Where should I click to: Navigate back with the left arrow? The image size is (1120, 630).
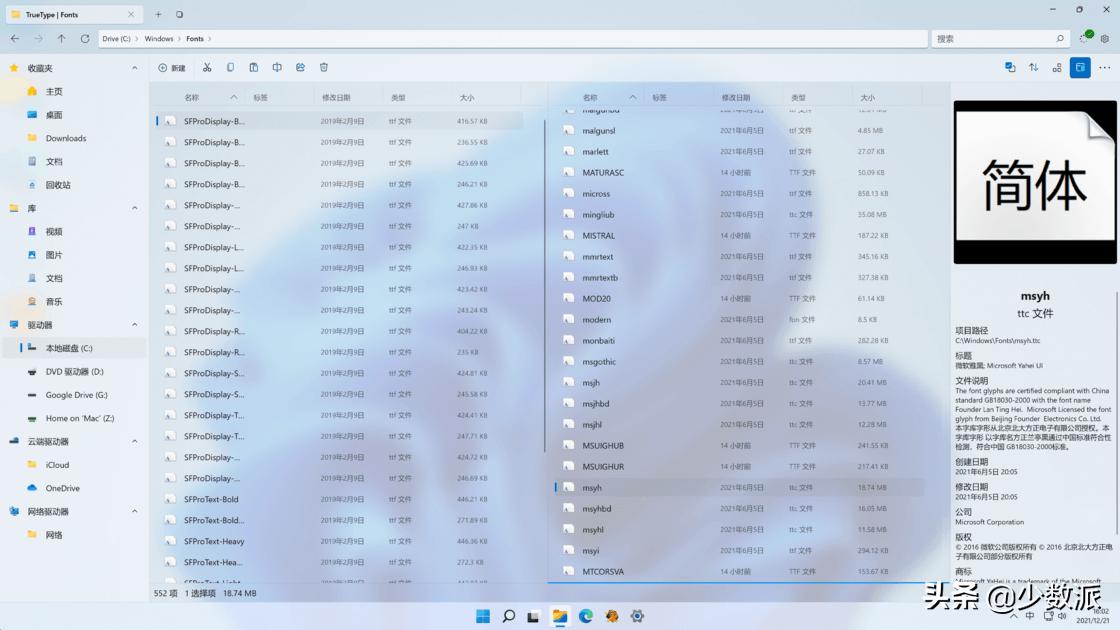15,38
